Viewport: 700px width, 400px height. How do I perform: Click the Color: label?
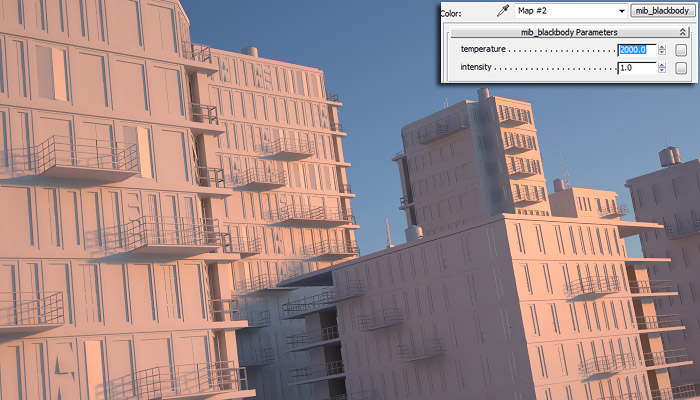(452, 12)
